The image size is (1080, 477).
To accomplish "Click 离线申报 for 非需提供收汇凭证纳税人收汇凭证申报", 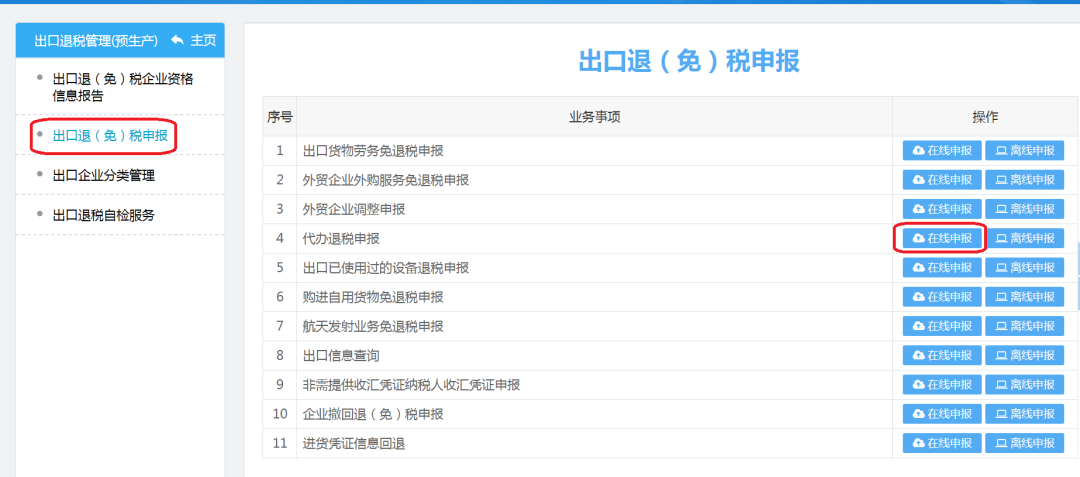I will click(1024, 384).
